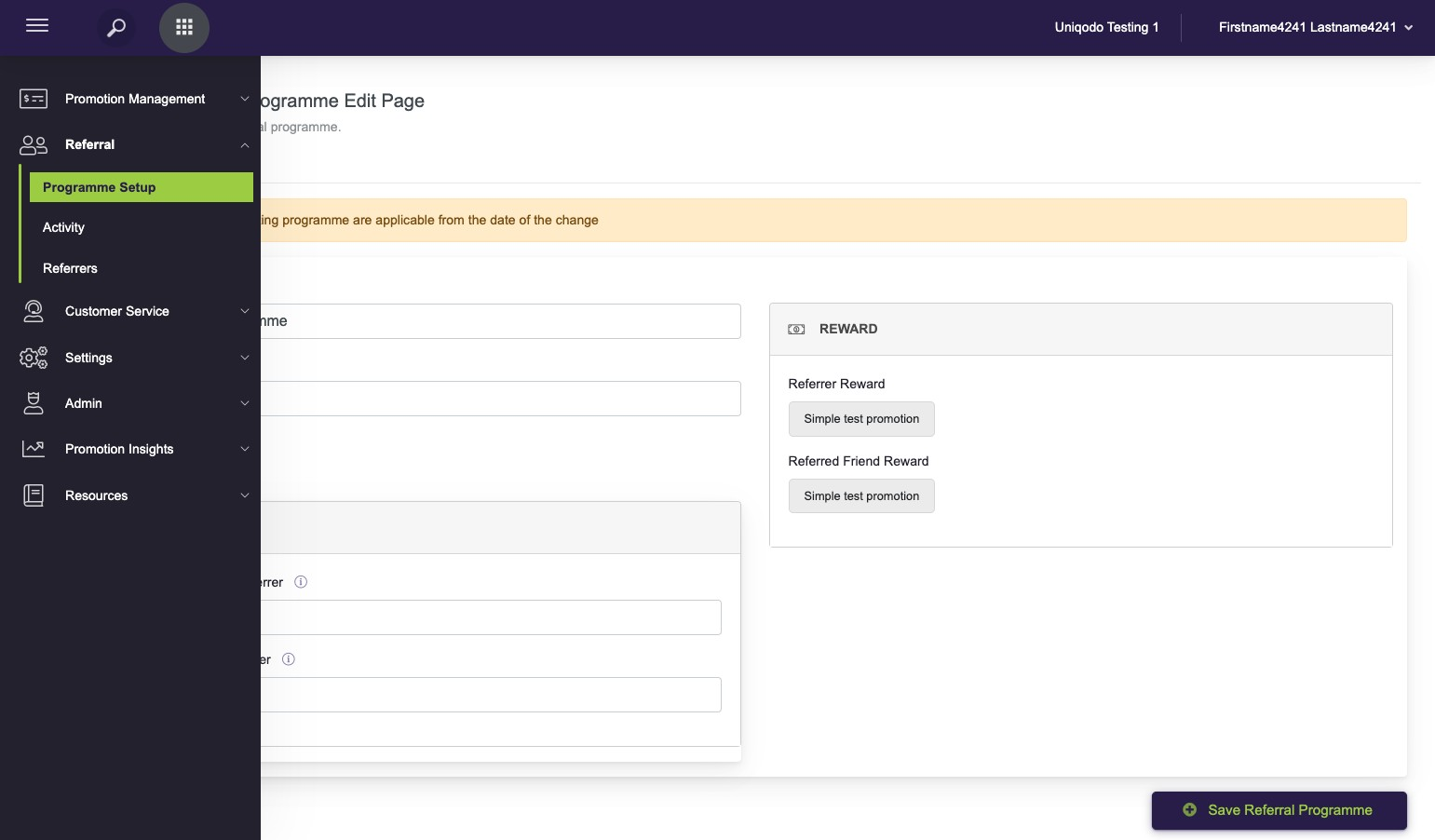Open the apps grid launcher
The height and width of the screenshot is (840, 1435).
pos(184,28)
